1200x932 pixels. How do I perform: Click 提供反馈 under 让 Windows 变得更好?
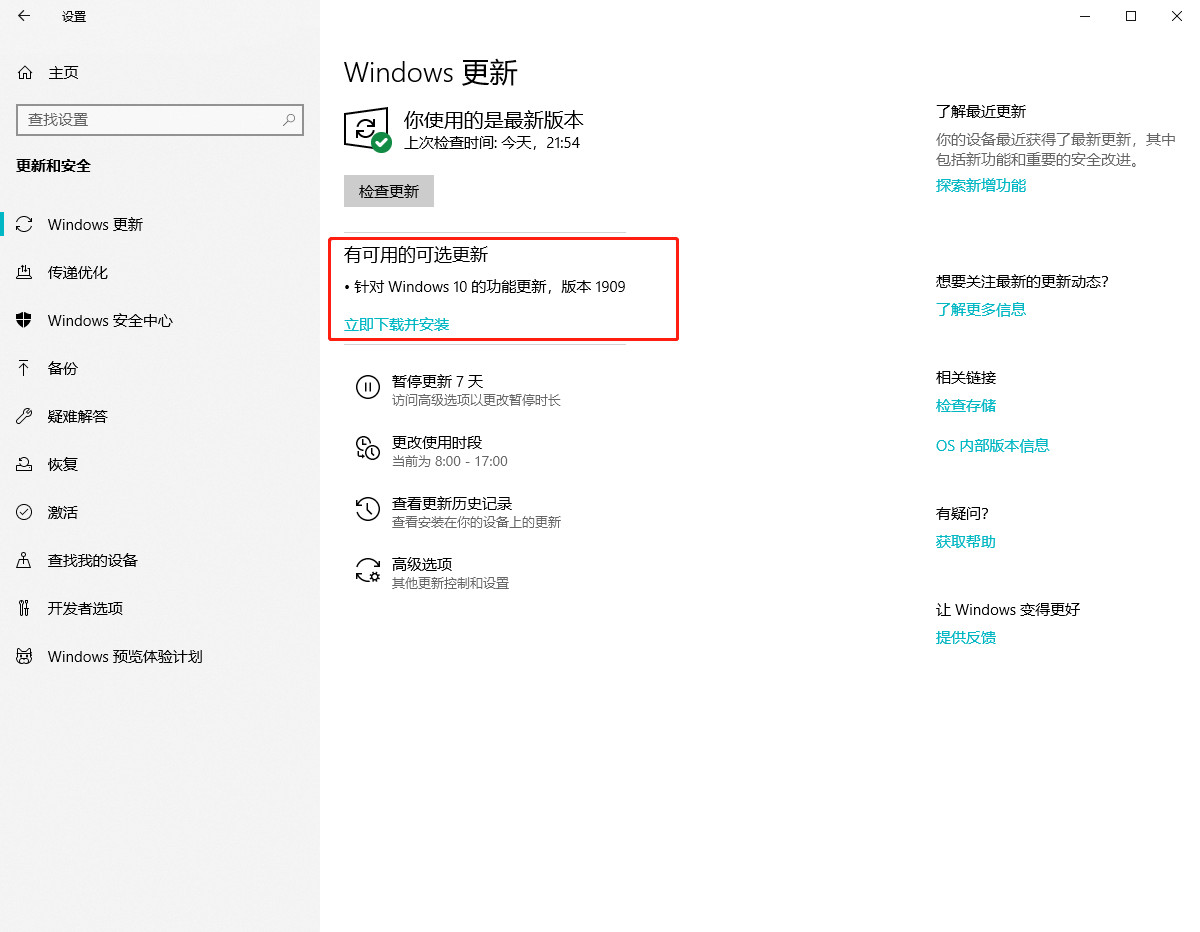pos(965,637)
